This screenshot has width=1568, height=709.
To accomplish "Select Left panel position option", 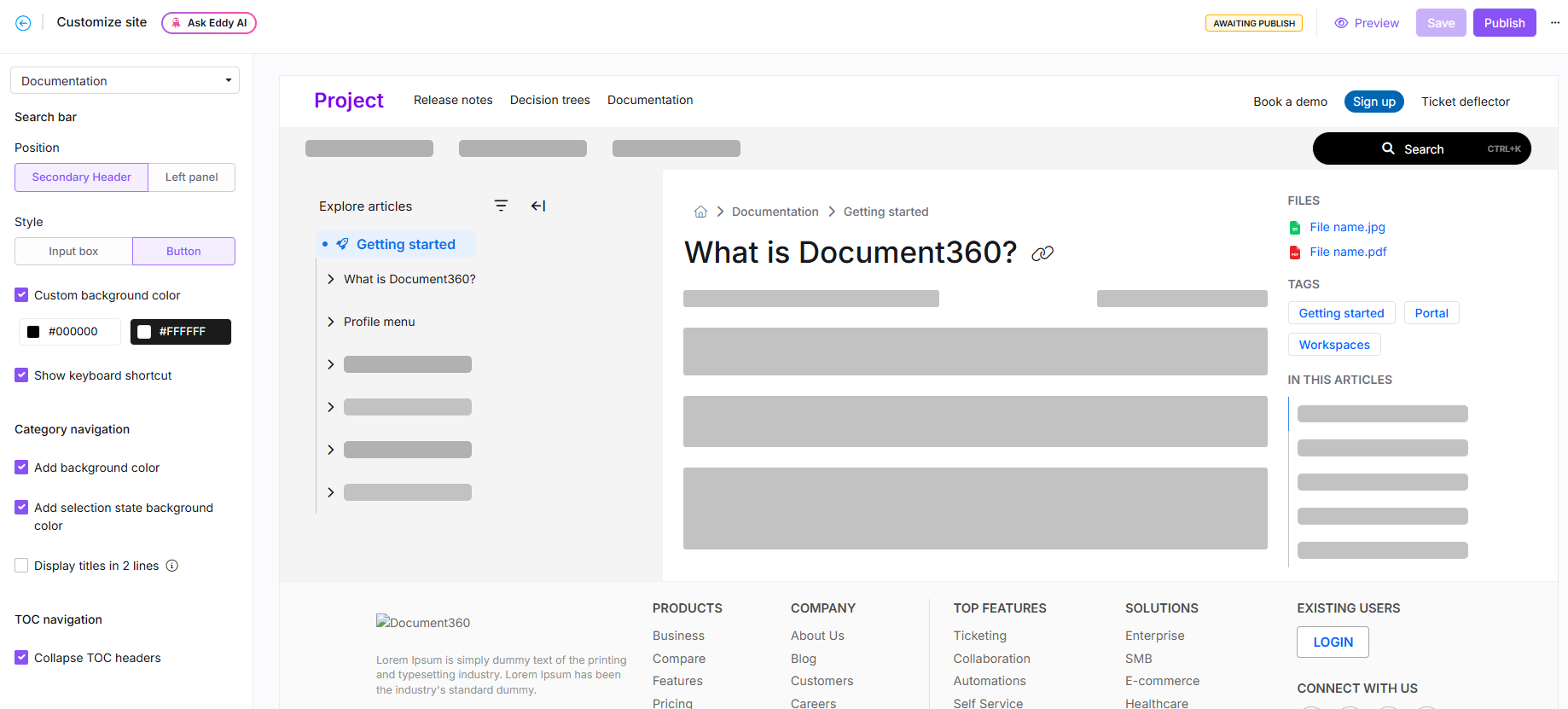I will pyautogui.click(x=192, y=177).
